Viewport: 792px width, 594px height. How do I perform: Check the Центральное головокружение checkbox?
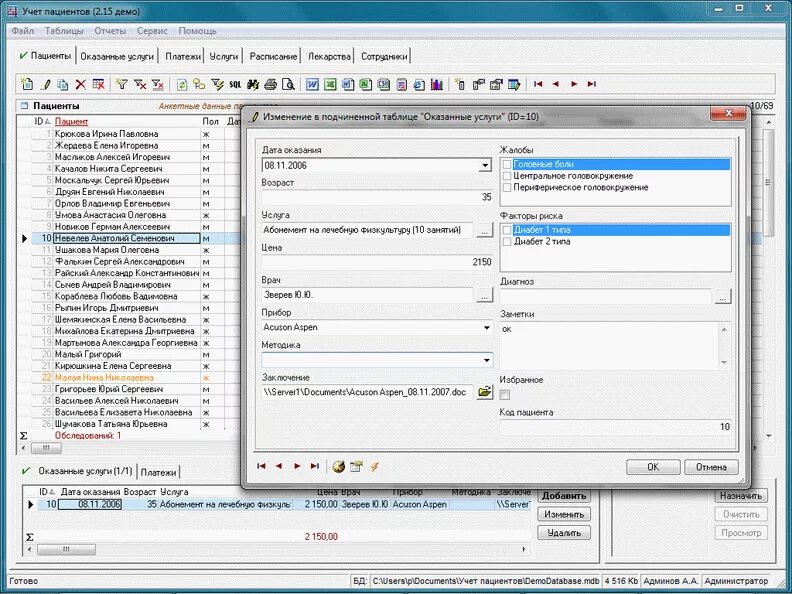(x=507, y=176)
